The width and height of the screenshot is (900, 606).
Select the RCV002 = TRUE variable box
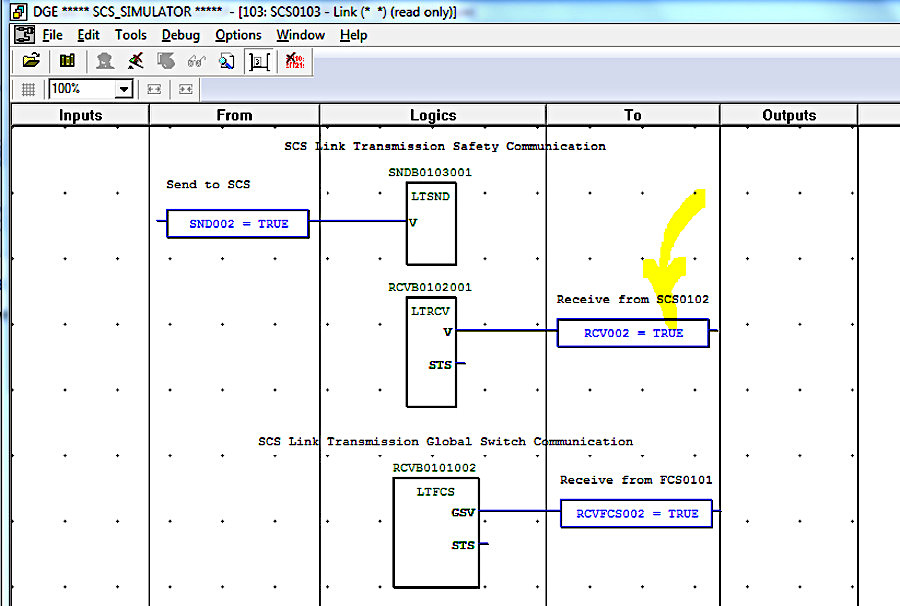click(633, 333)
